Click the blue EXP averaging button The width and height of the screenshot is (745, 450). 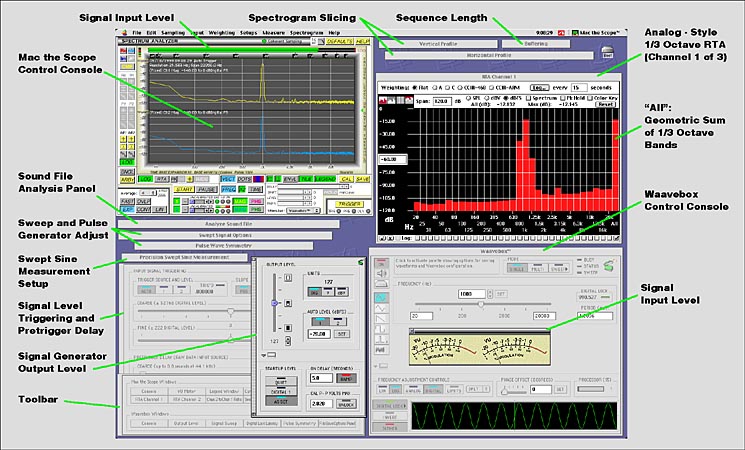tap(127, 210)
